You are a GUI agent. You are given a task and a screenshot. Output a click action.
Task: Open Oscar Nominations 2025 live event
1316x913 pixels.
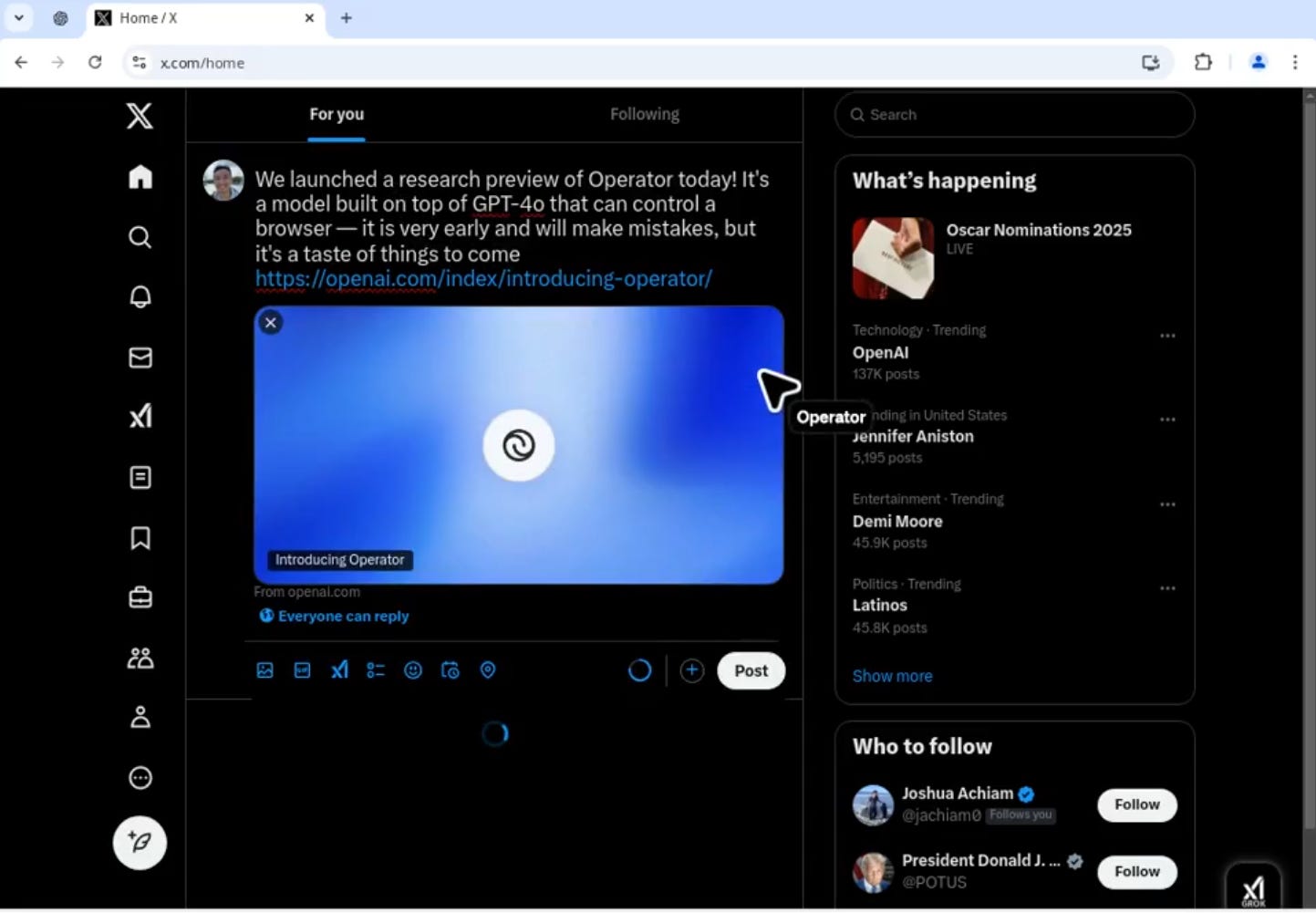[1039, 230]
